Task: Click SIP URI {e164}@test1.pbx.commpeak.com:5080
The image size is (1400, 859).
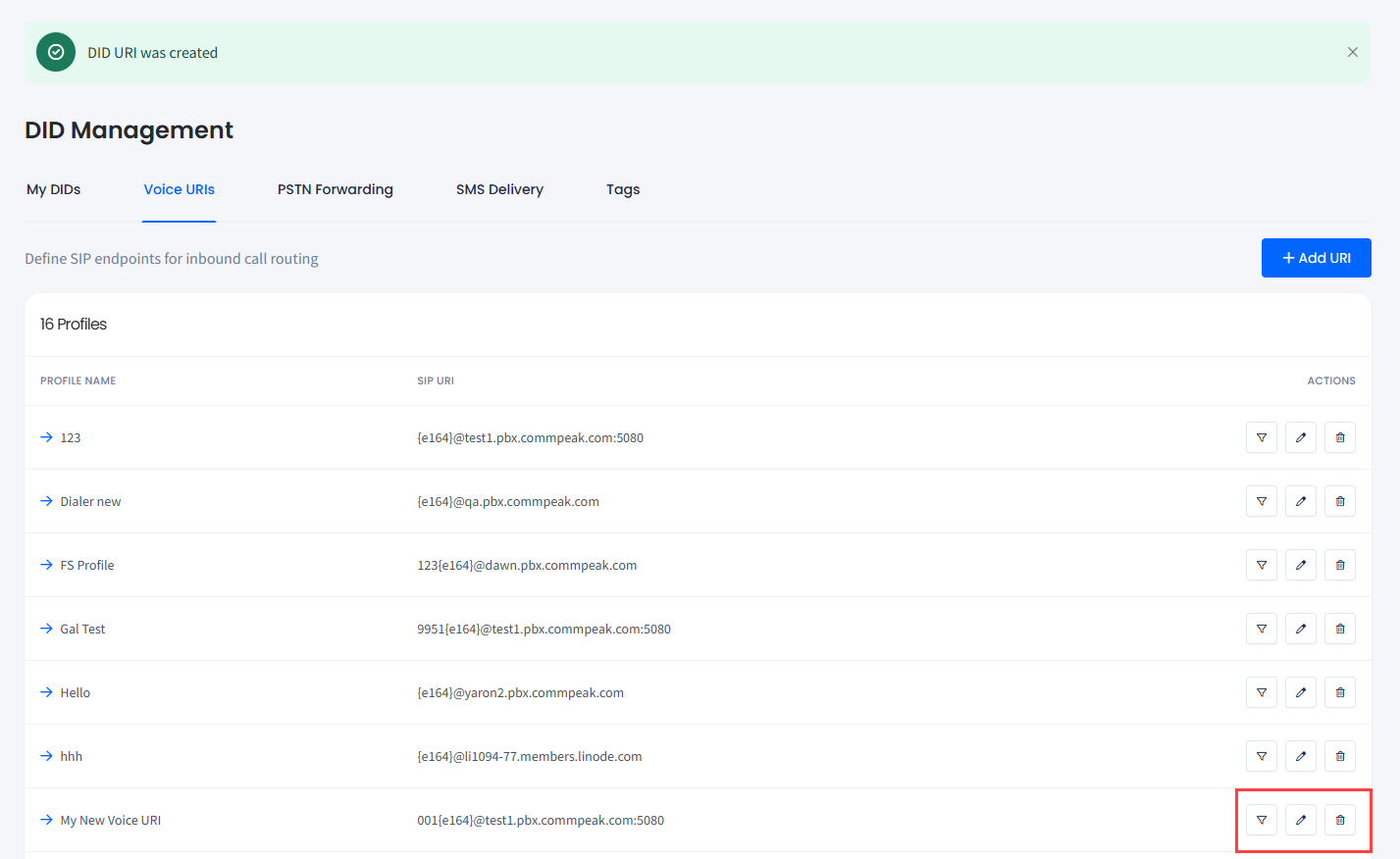Action: pos(531,437)
